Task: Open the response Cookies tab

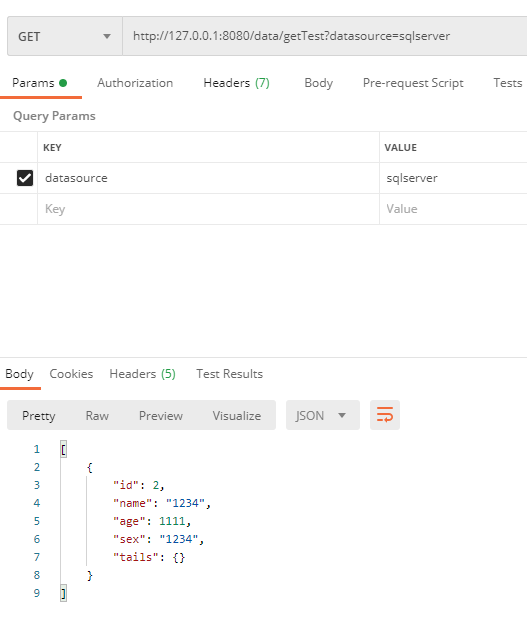Action: [71, 374]
